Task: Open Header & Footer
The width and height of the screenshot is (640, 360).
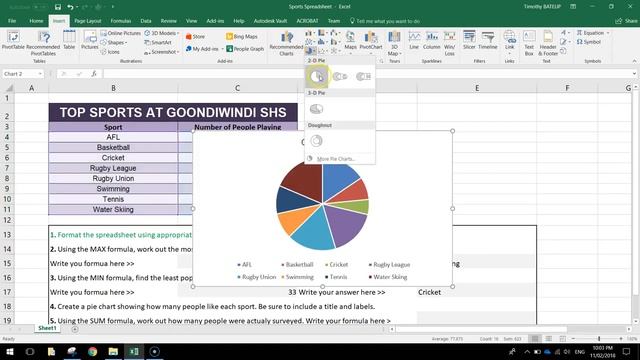Action: (548, 42)
